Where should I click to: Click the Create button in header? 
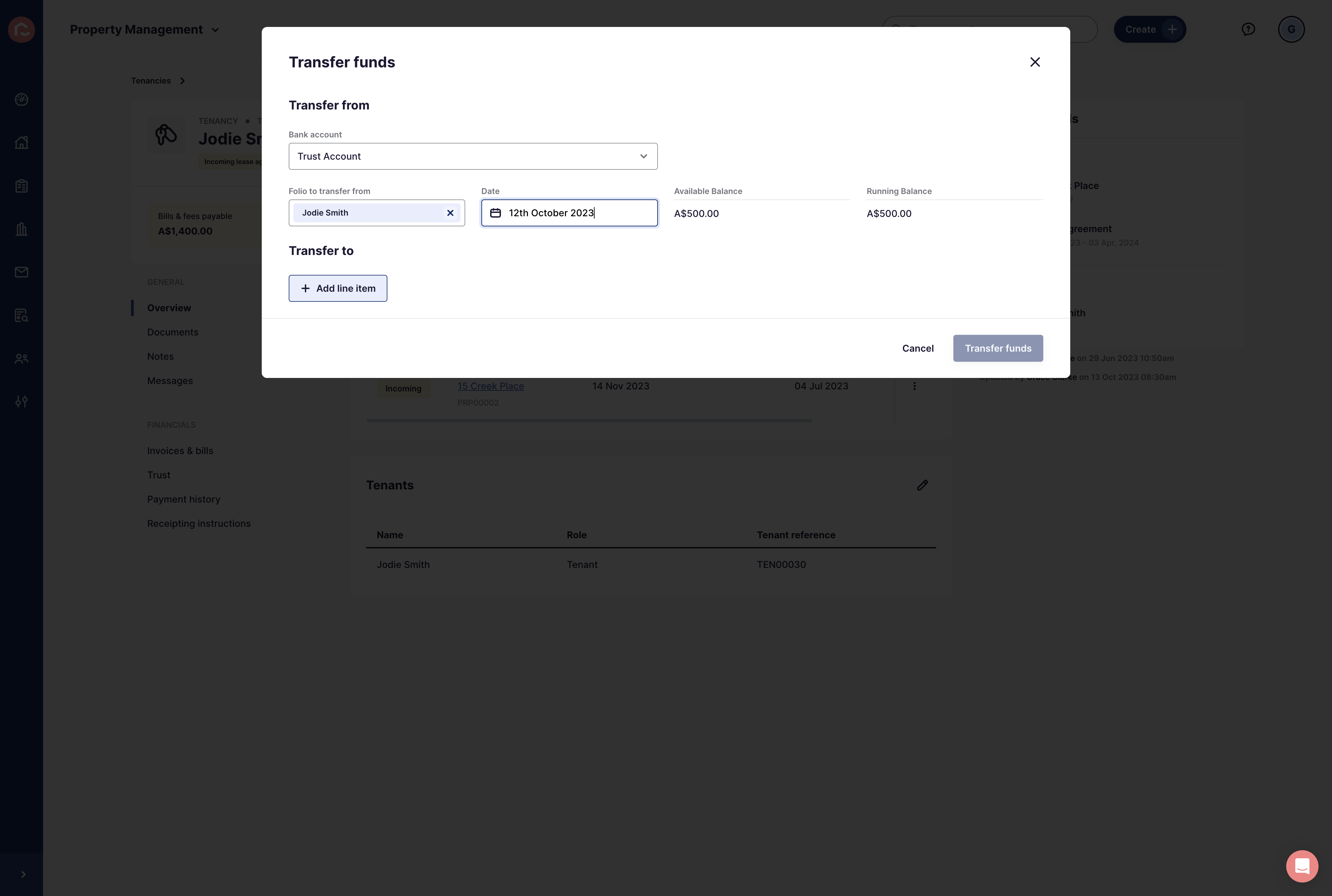(1150, 29)
